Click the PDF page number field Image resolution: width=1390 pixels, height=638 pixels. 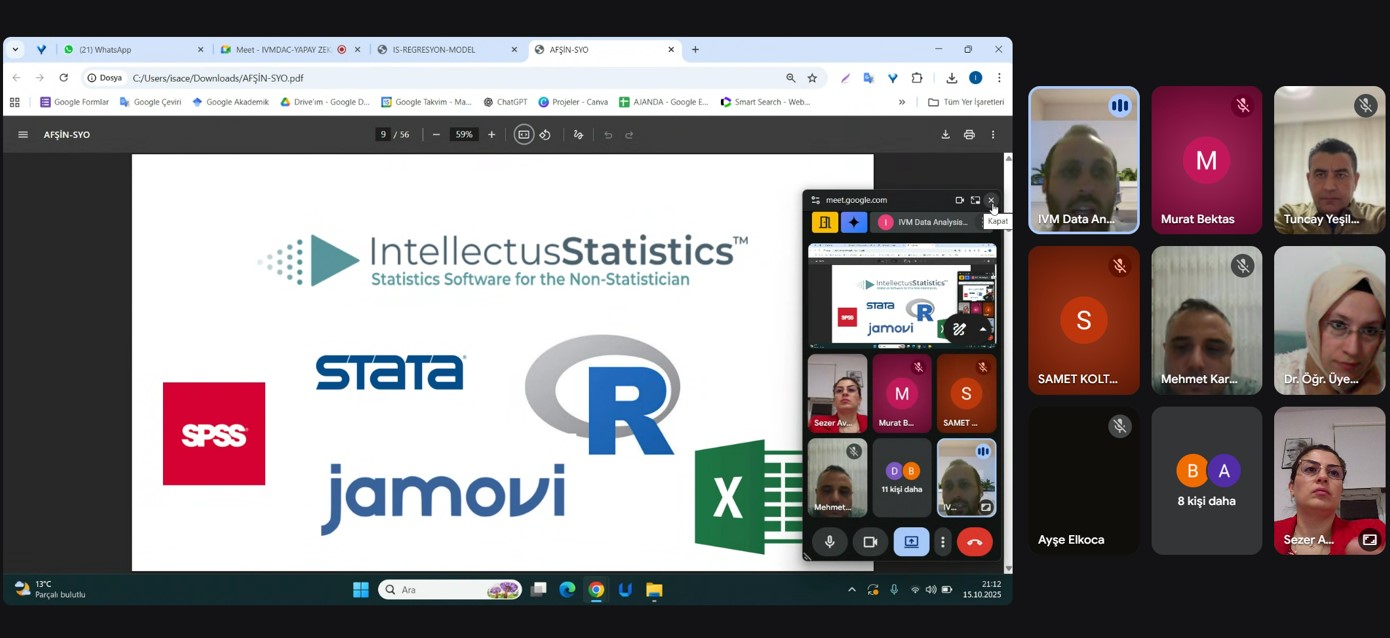coord(383,135)
